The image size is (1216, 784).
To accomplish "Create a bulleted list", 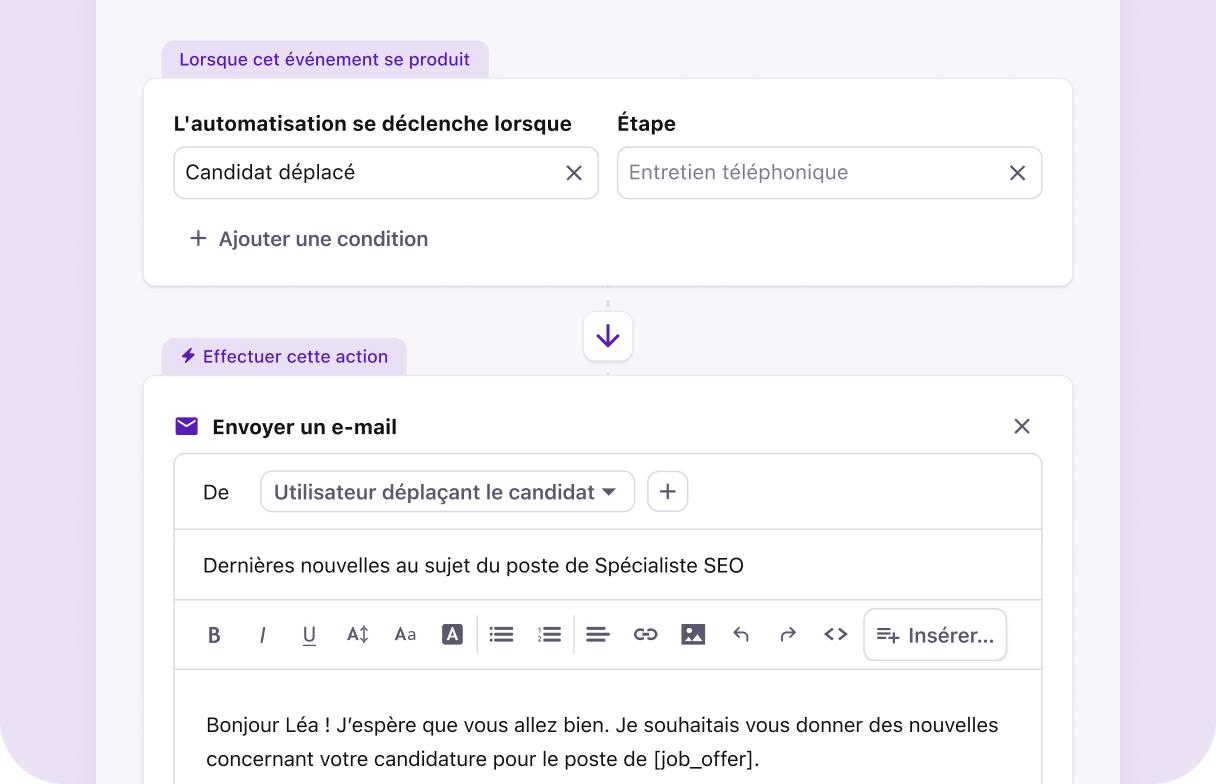I will (501, 634).
